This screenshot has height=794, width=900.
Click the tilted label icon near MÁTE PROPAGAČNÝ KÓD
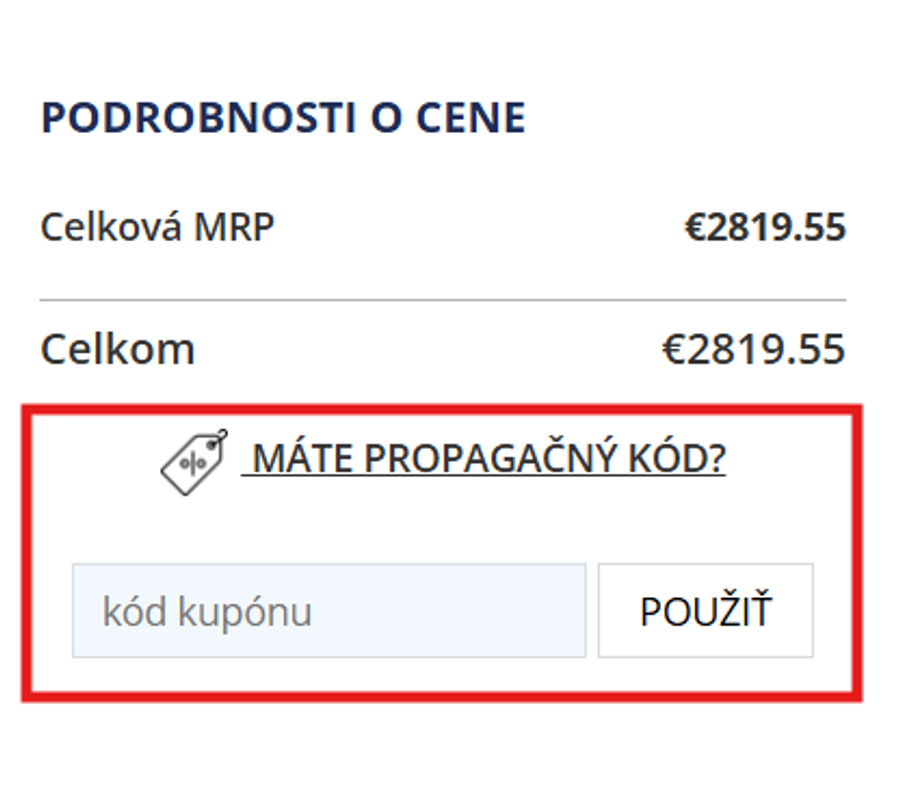(190, 461)
